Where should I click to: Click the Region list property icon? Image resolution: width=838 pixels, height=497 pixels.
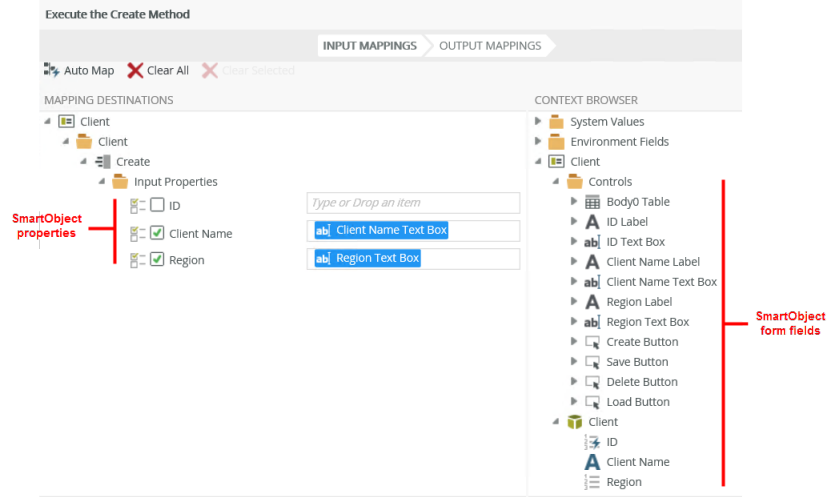[x=592, y=482]
